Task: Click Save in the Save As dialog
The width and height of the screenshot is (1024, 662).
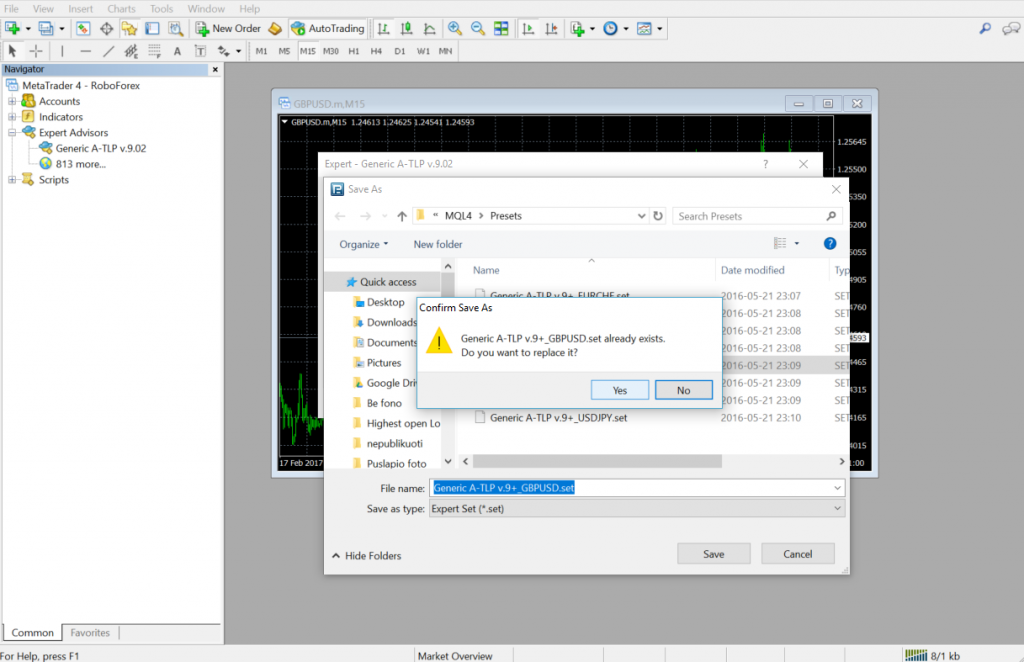Action: tap(714, 554)
